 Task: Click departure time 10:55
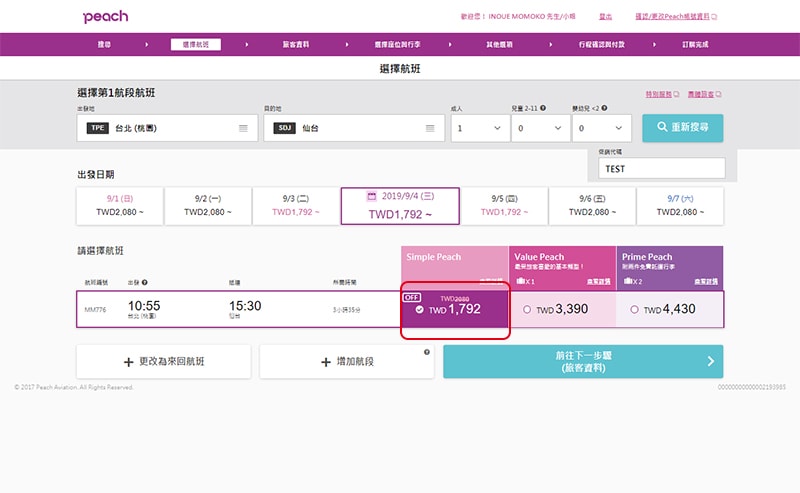(144, 306)
